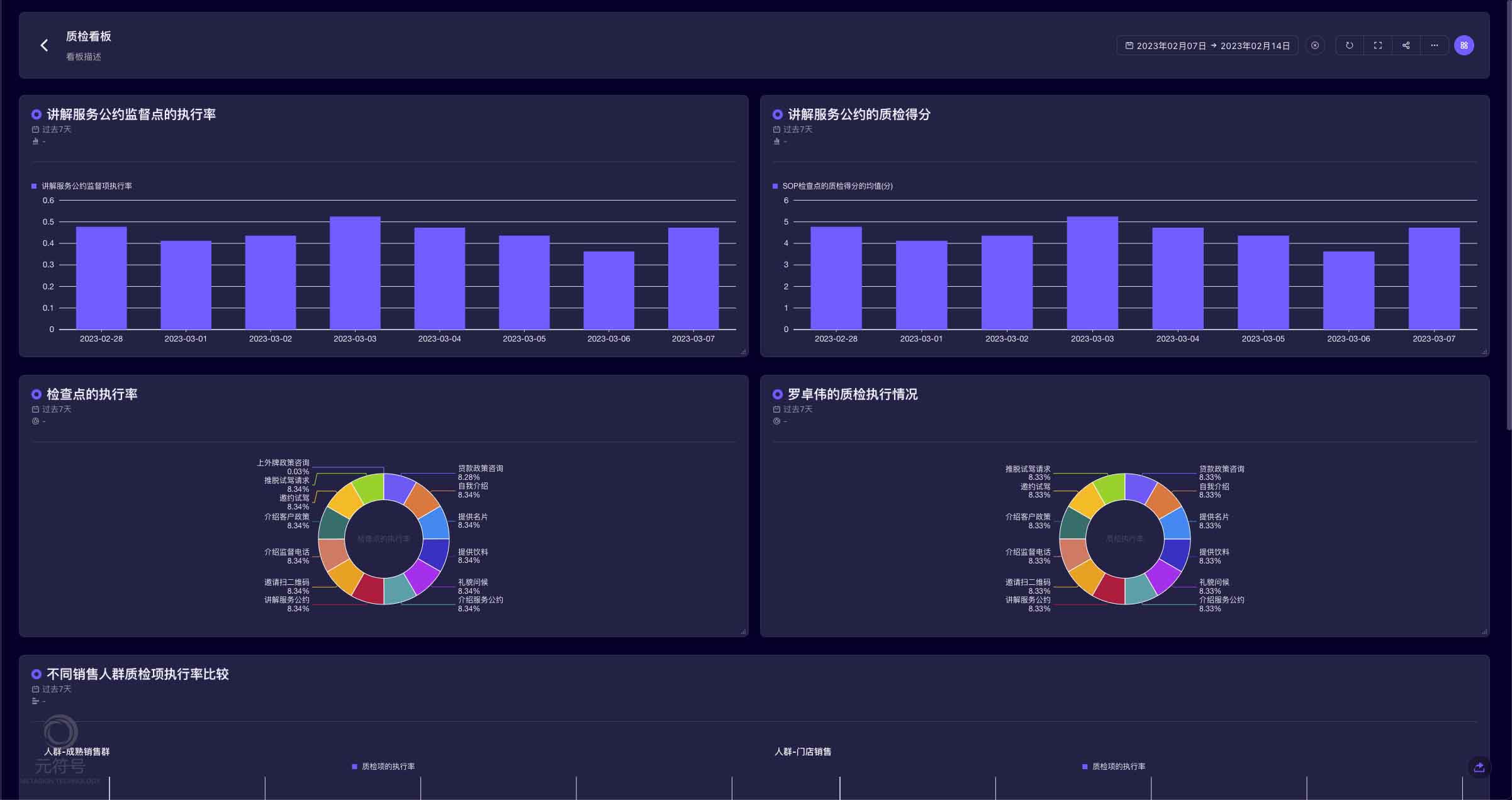
Task: Click the 不同销售人群质检项执行率比较 panel title
Action: (x=137, y=674)
